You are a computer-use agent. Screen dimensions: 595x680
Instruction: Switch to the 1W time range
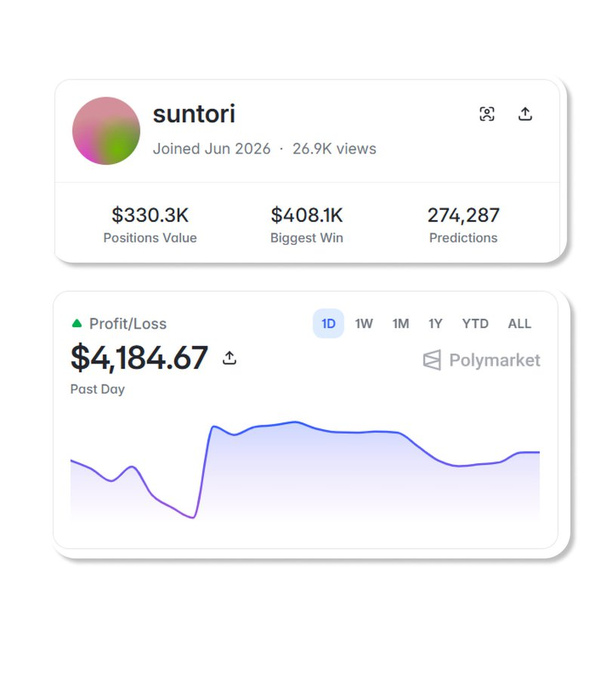tap(364, 324)
